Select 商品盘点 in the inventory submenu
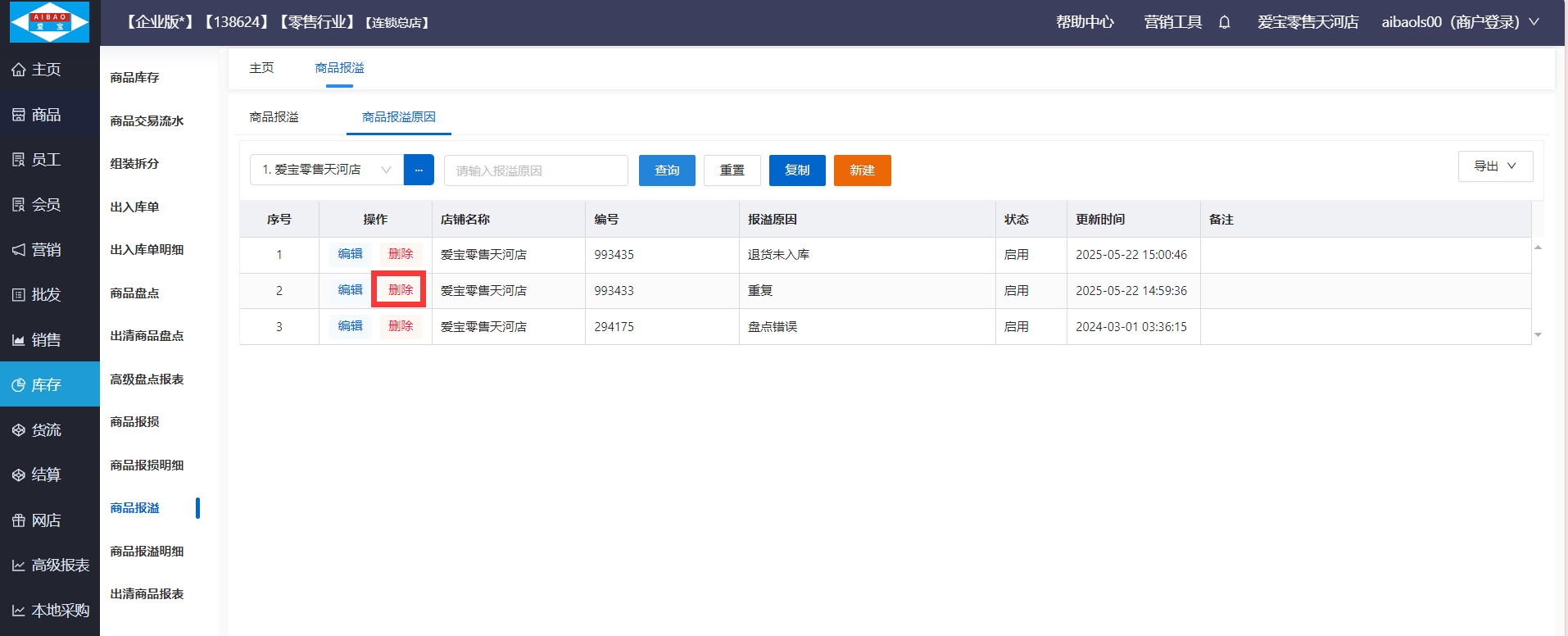The width and height of the screenshot is (1568, 636). click(x=135, y=293)
